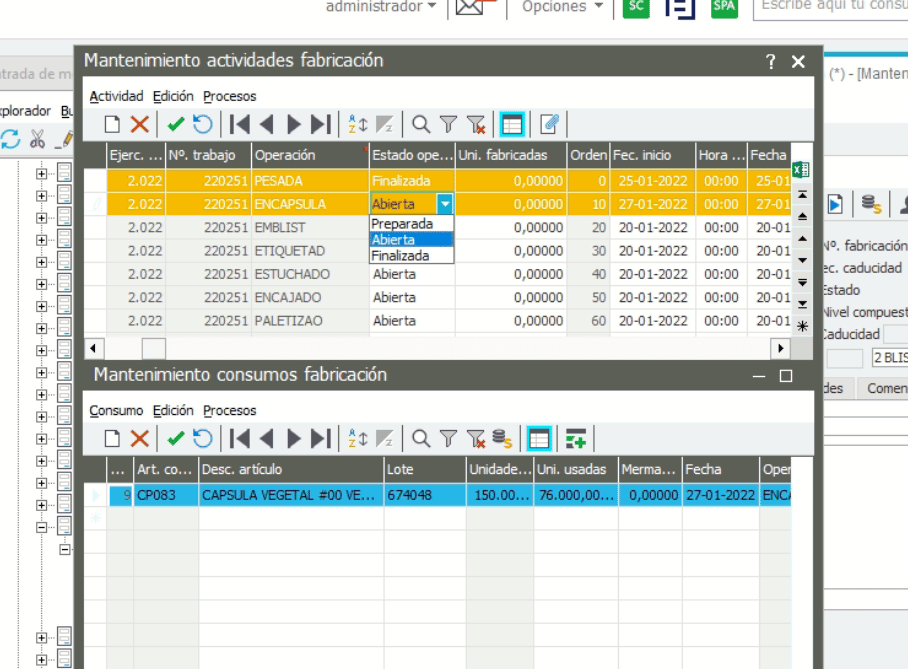Select the CP083 article code cell
This screenshot has width=908, height=669.
click(166, 495)
